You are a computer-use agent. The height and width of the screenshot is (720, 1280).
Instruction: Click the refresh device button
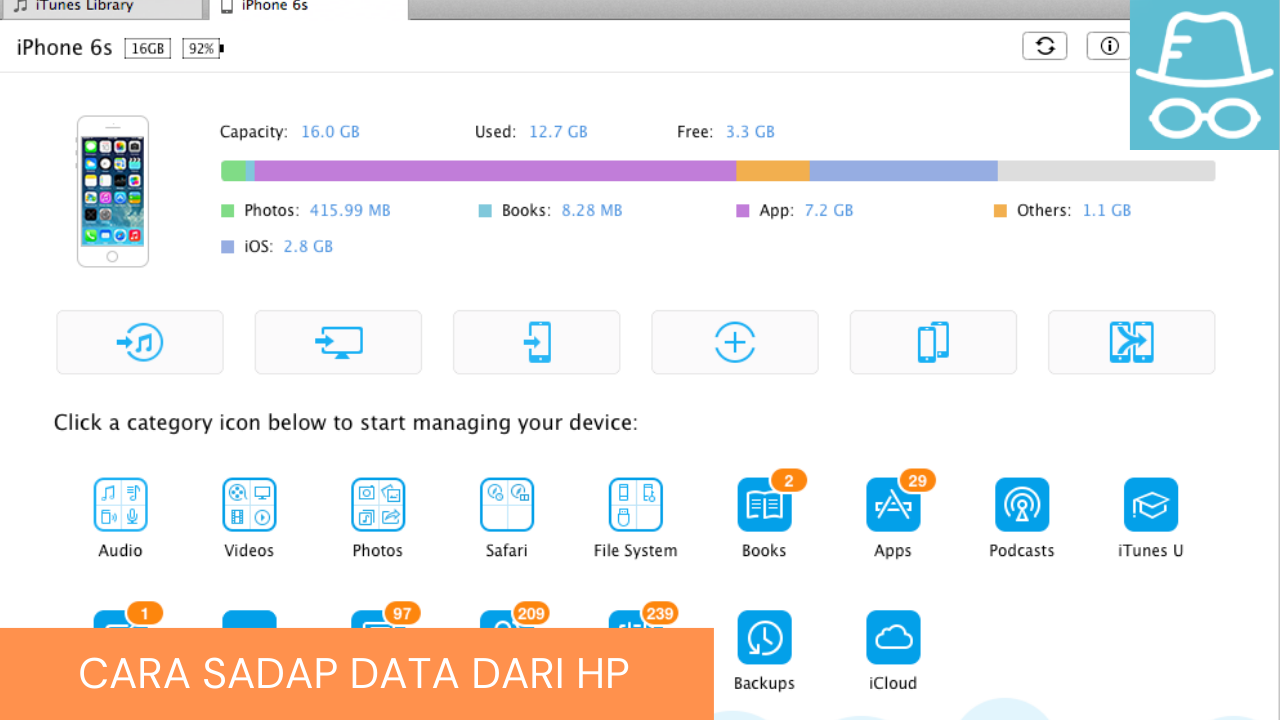point(1044,46)
